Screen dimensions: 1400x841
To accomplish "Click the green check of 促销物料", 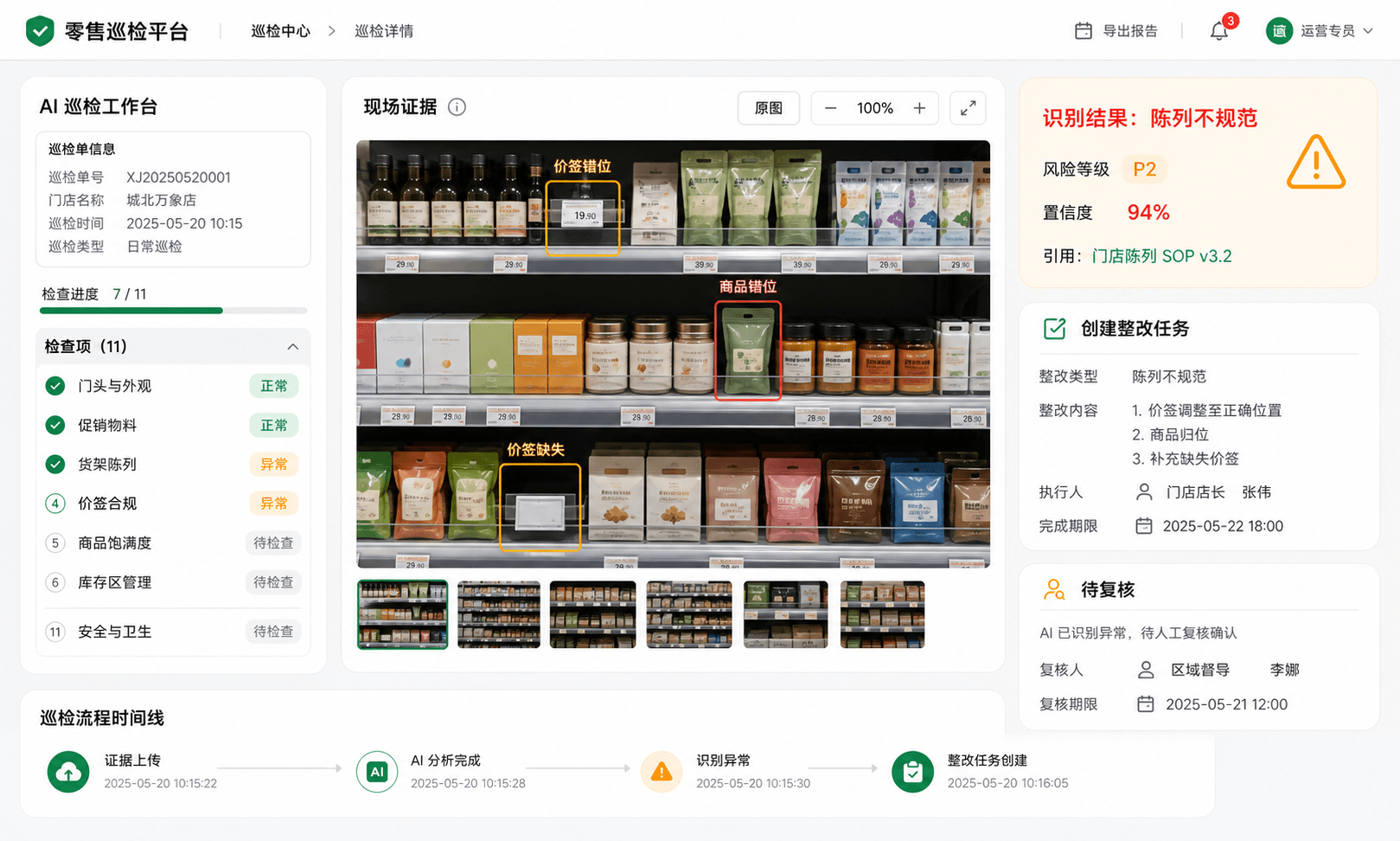I will point(55,425).
